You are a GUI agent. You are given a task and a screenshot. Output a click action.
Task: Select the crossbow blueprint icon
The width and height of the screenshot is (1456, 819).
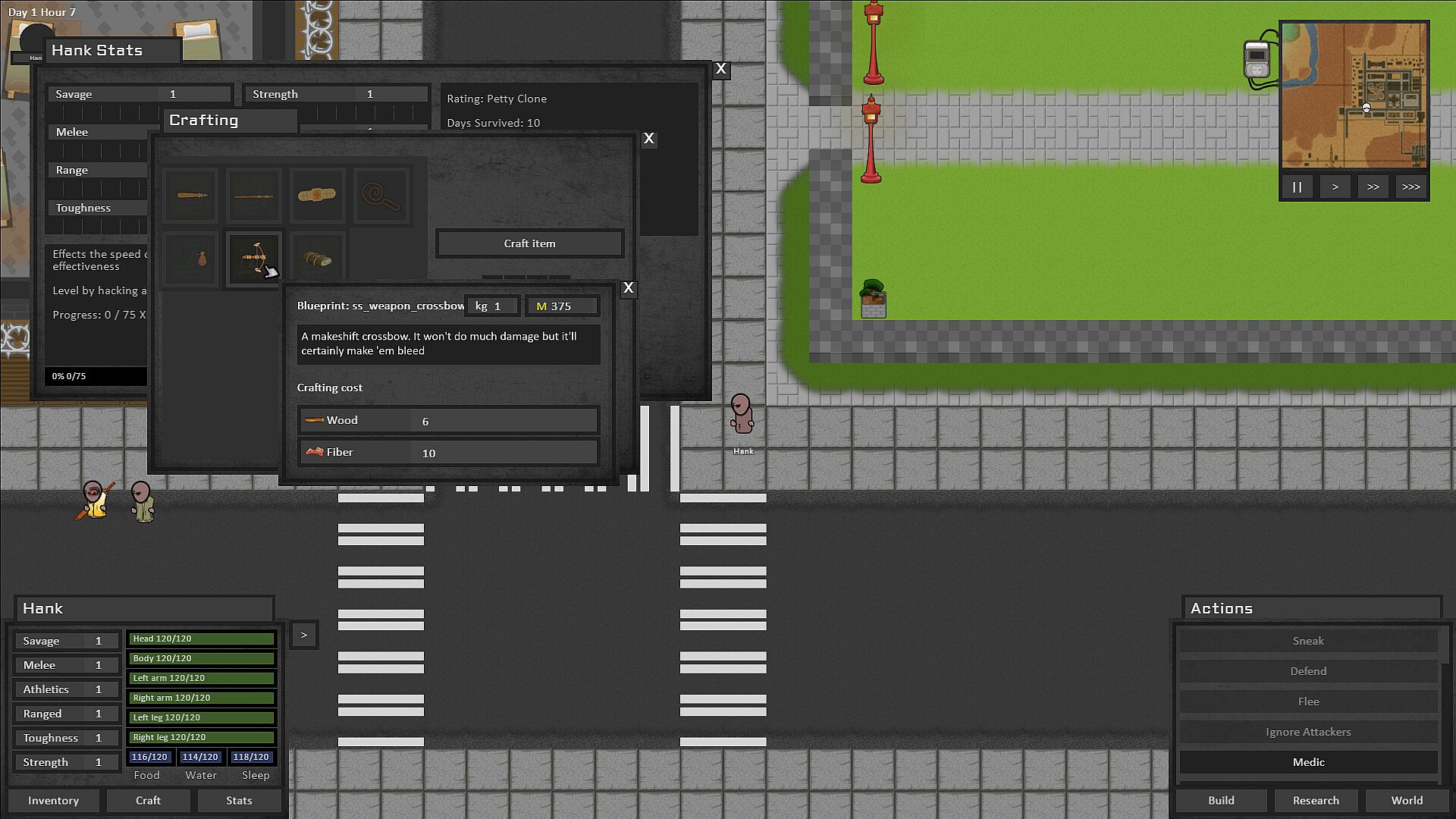tap(253, 259)
